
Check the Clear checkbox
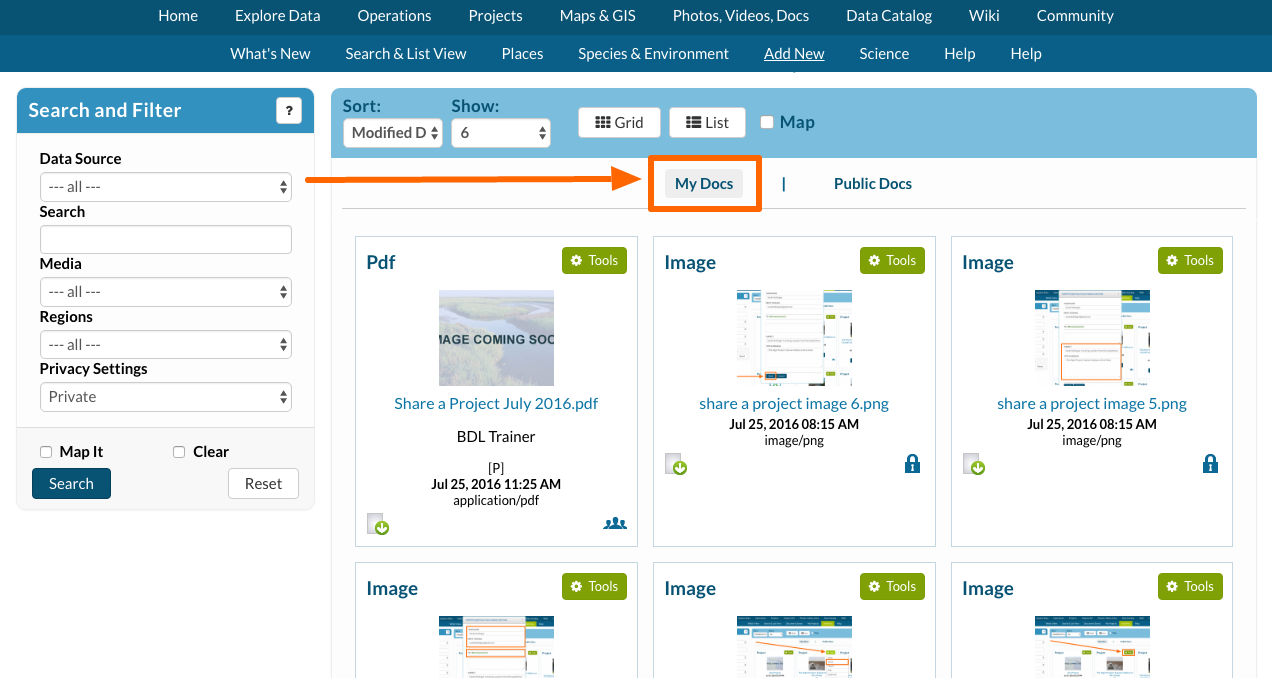(x=179, y=452)
